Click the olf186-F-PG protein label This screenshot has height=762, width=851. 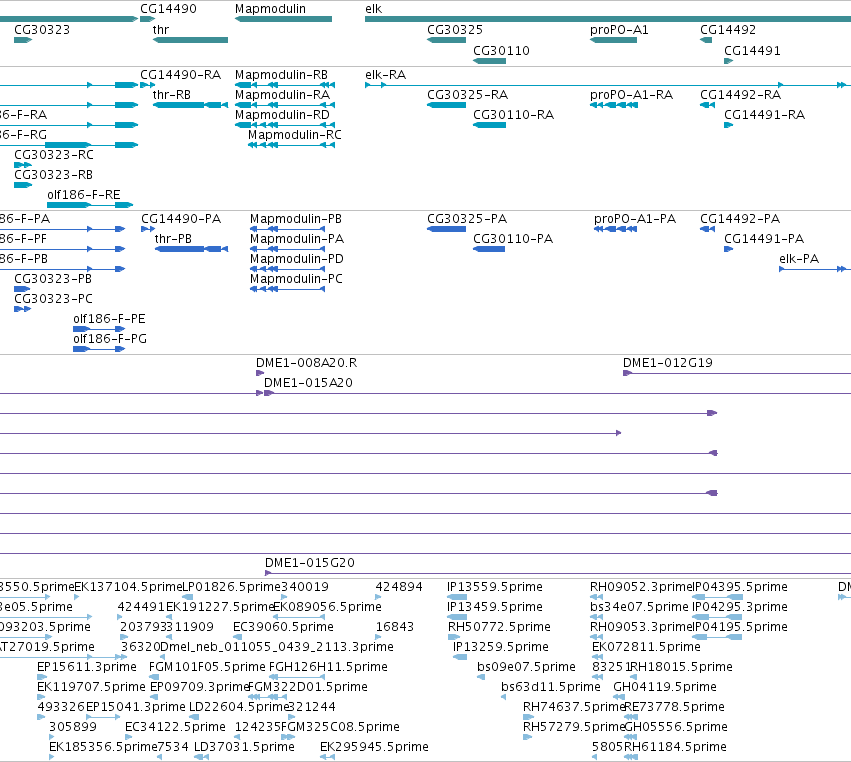click(110, 339)
